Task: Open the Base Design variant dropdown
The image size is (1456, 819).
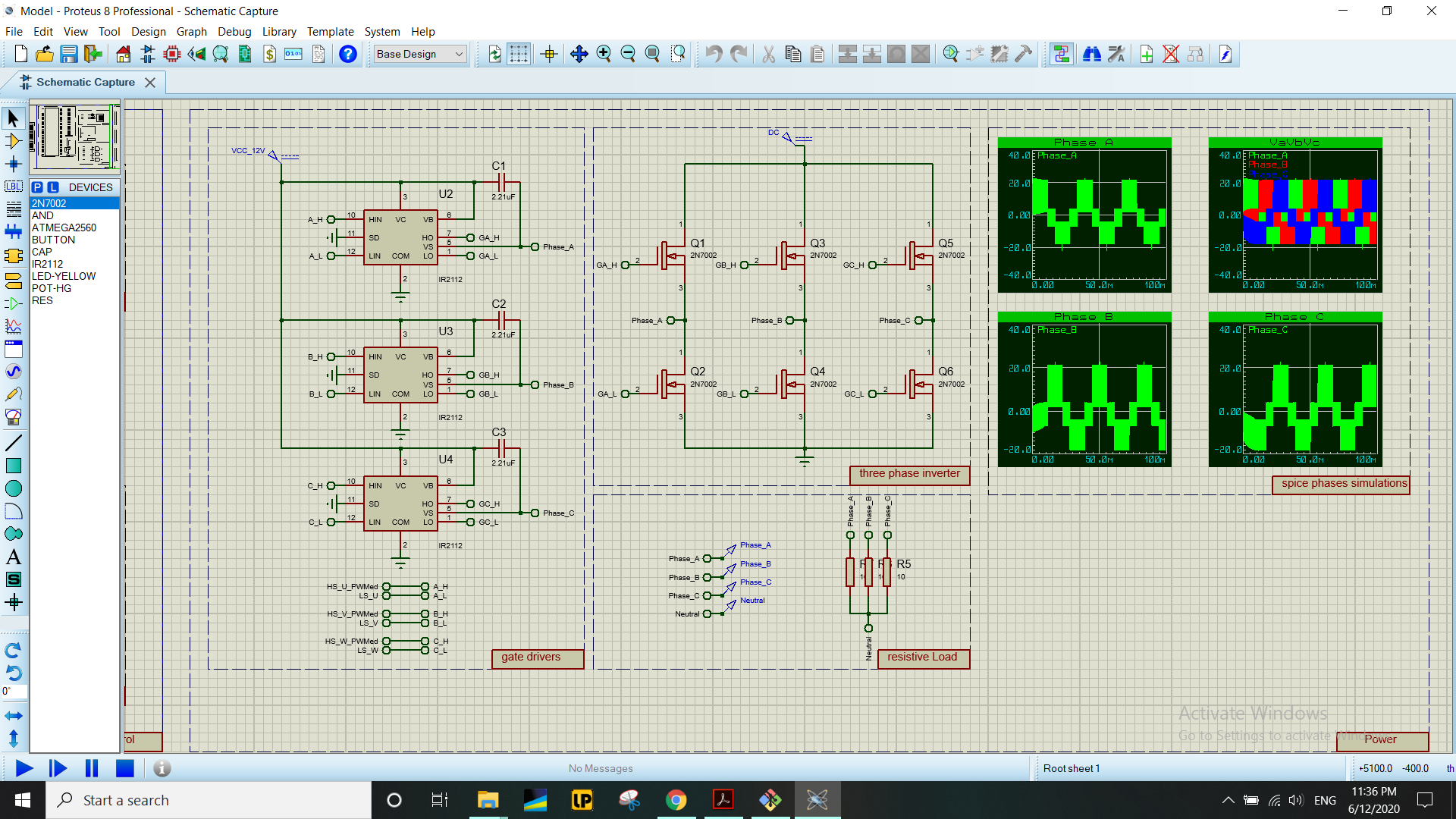Action: click(420, 54)
